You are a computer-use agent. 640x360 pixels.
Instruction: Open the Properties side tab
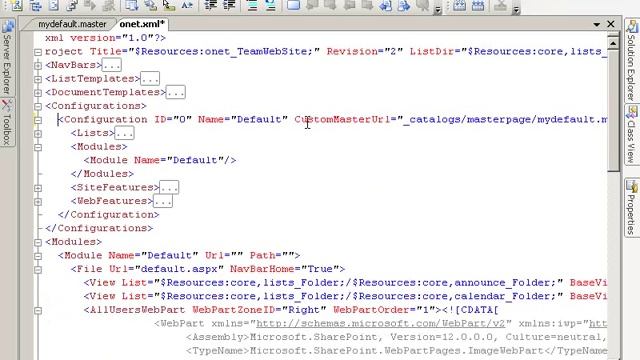[632, 207]
